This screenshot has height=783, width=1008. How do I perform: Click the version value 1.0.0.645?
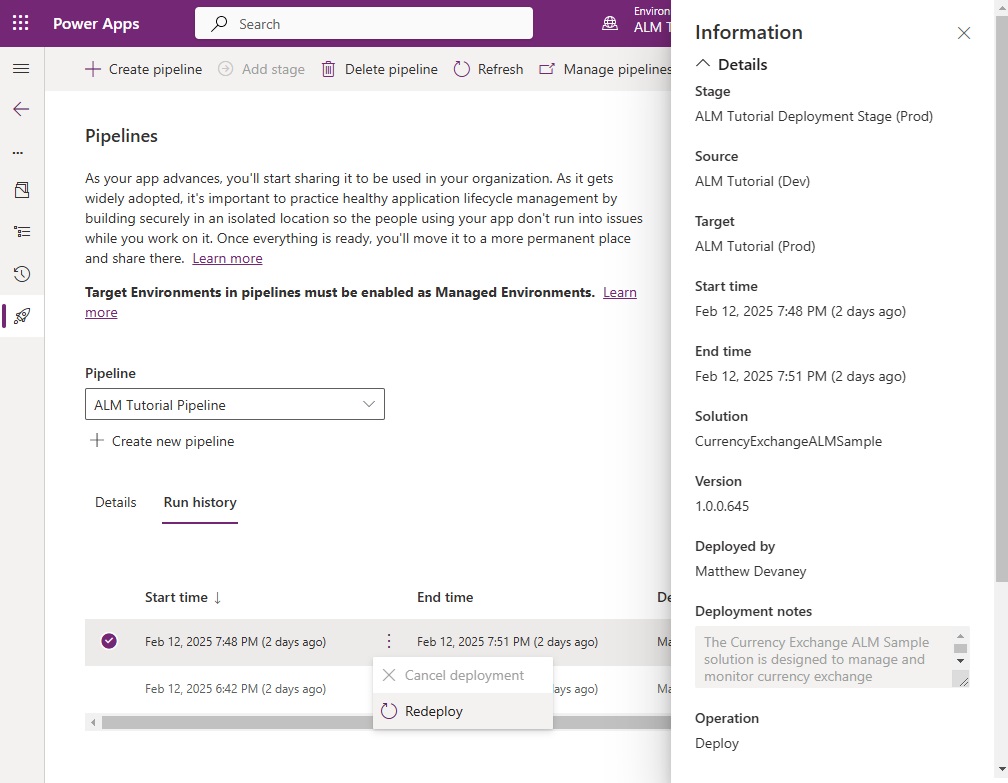coord(722,507)
